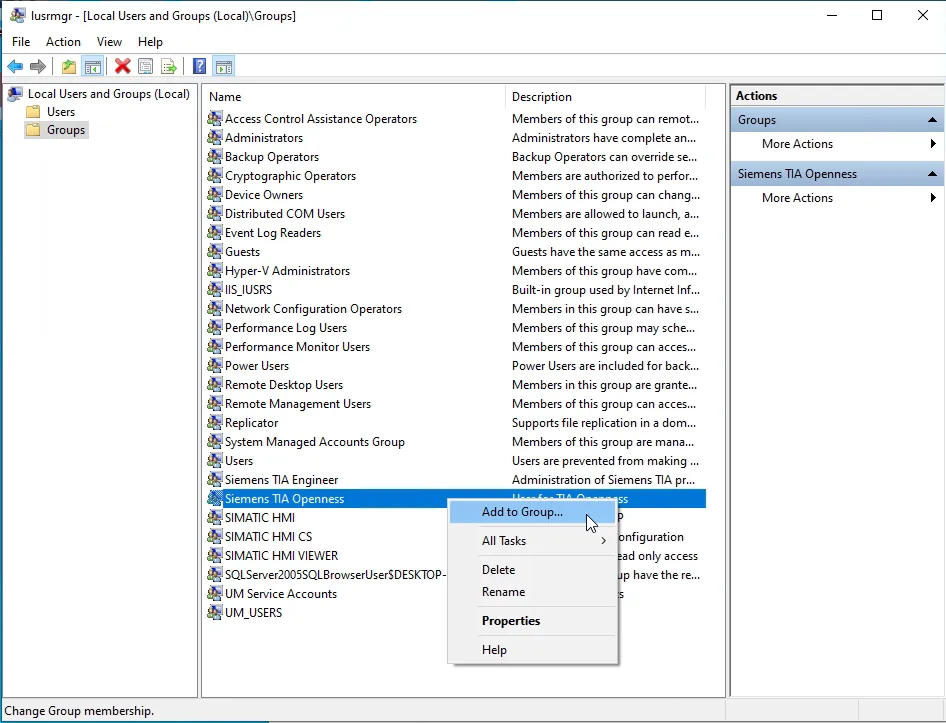Click the Forward arrow toolbar icon

click(38, 66)
